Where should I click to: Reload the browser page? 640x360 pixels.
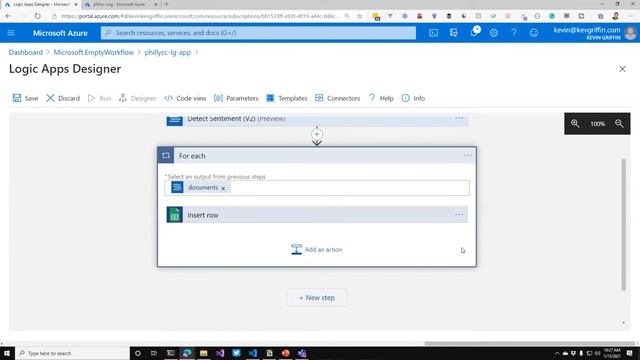point(38,16)
